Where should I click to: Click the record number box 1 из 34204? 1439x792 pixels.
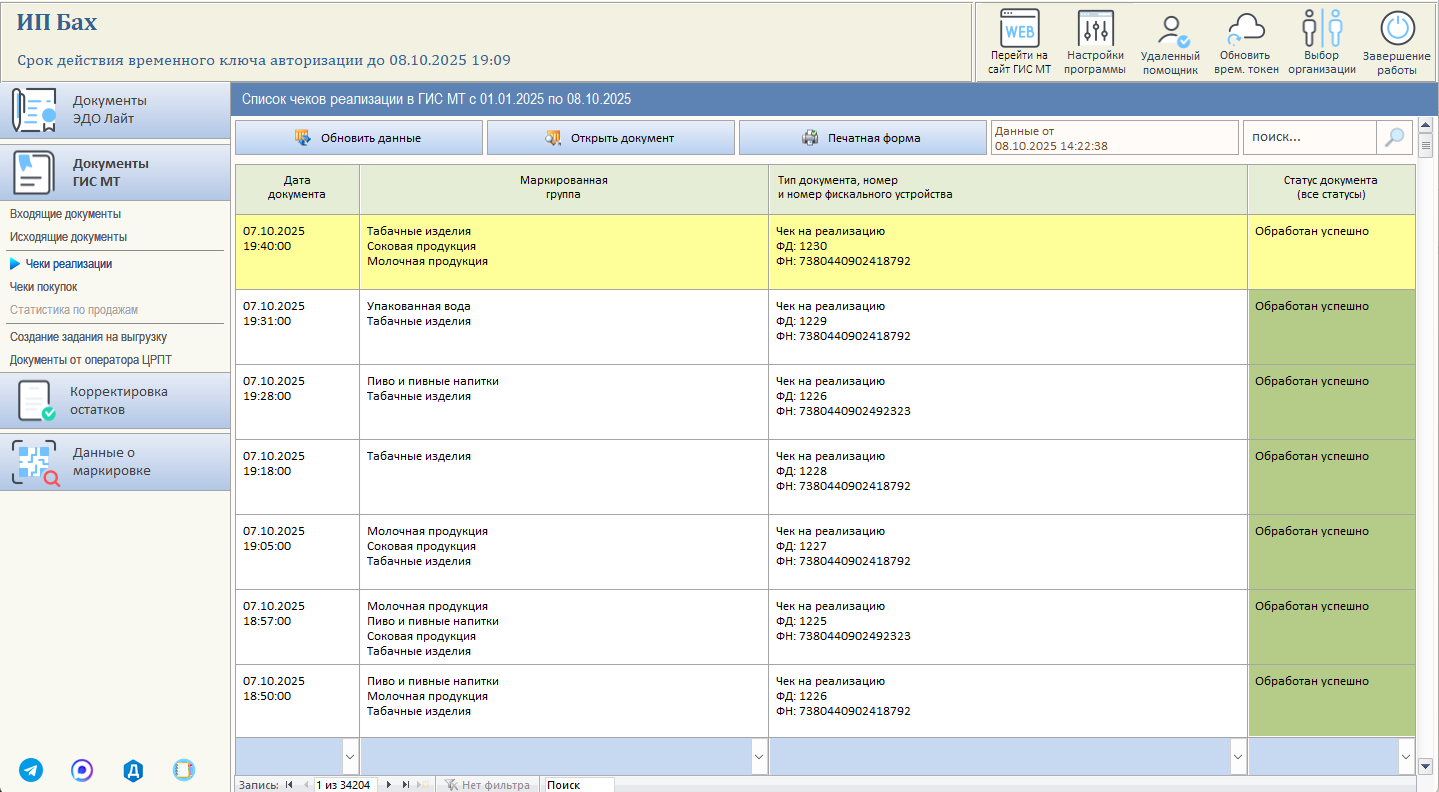345,785
